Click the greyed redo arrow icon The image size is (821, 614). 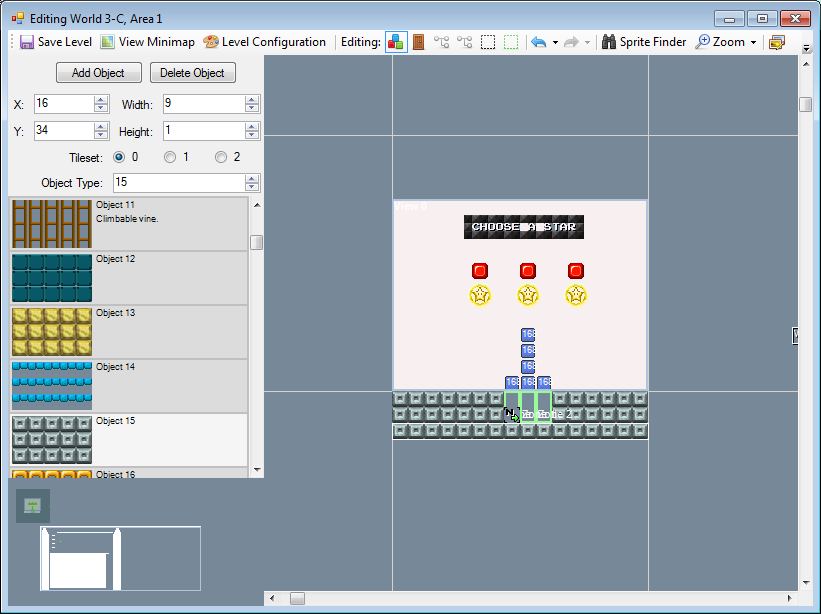point(571,42)
